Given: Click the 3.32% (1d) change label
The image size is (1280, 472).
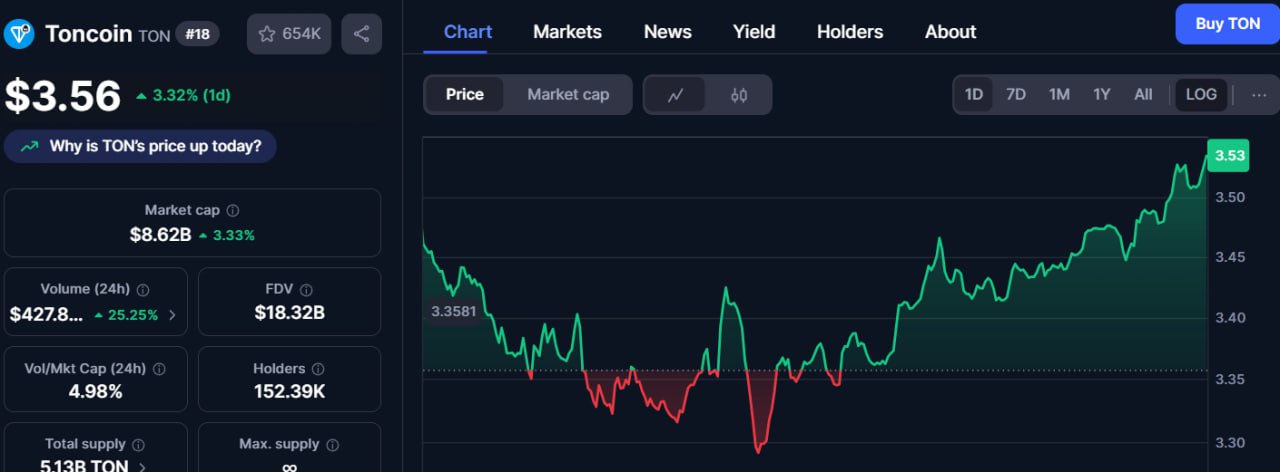Looking at the screenshot, I should (184, 95).
